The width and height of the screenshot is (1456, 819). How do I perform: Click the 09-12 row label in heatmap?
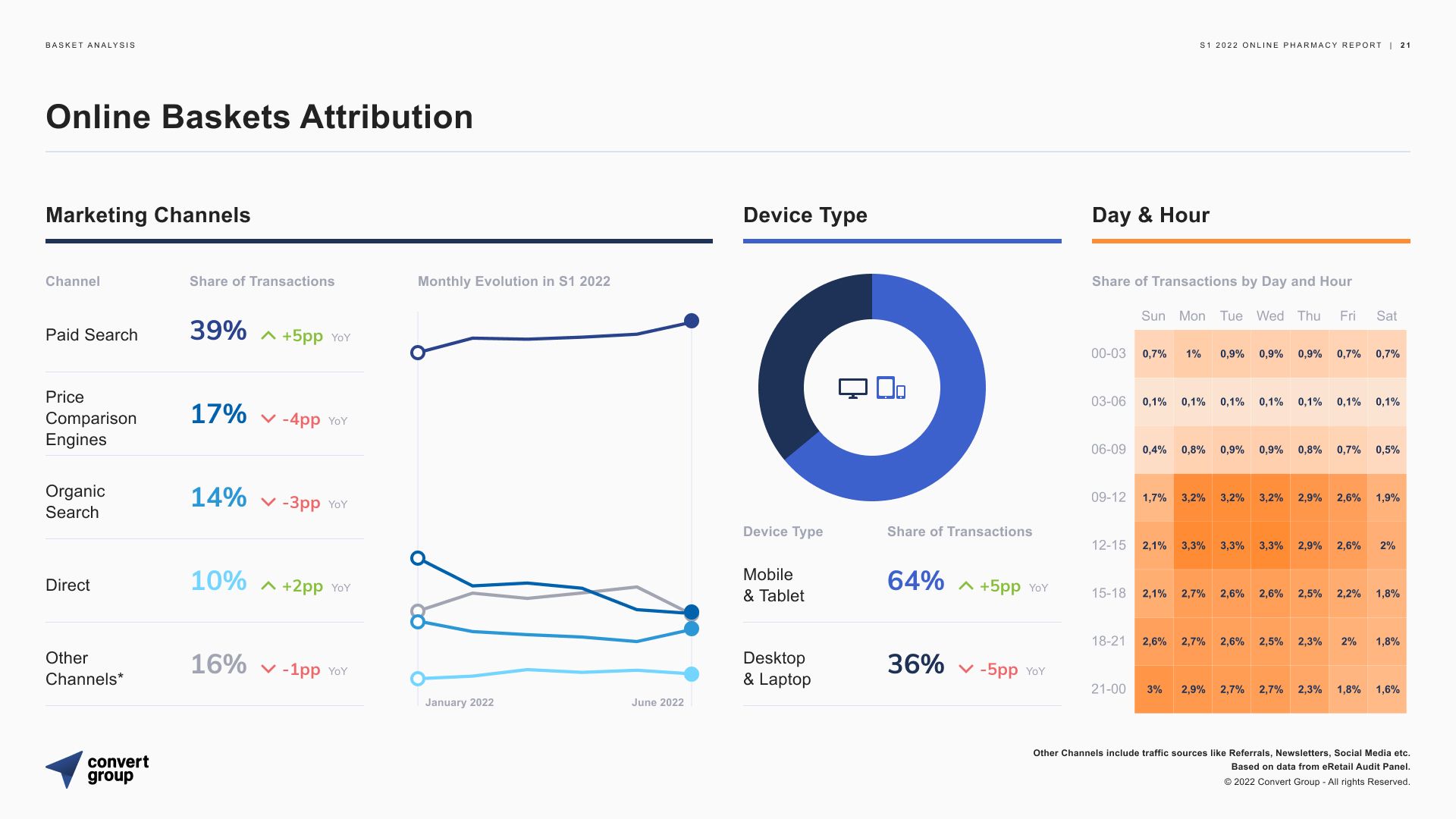(1108, 497)
